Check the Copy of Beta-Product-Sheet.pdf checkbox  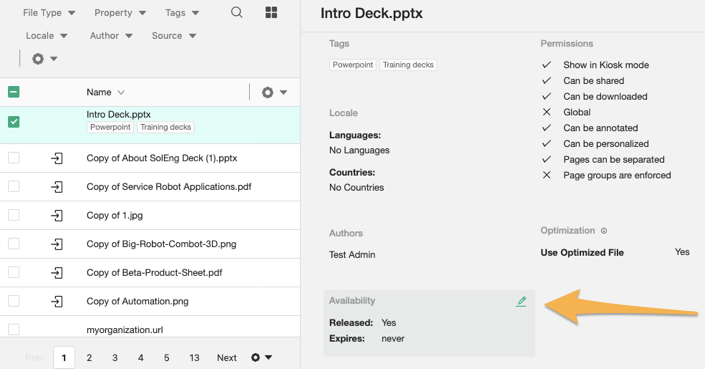[13, 272]
